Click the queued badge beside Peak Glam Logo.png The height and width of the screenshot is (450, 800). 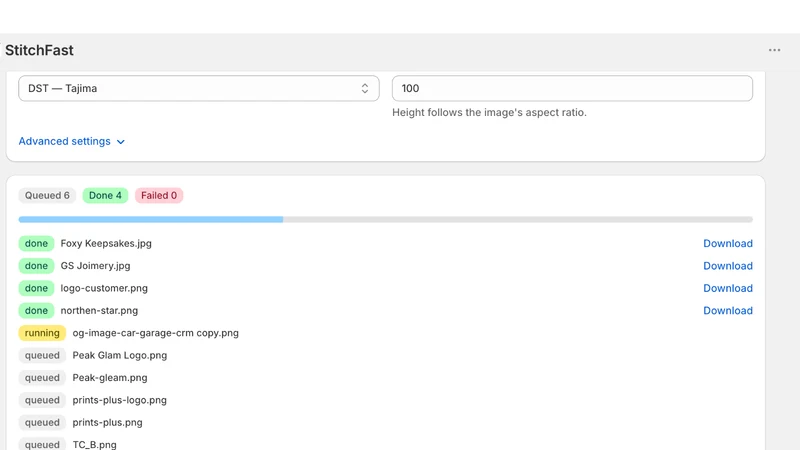pyautogui.click(x=42, y=356)
